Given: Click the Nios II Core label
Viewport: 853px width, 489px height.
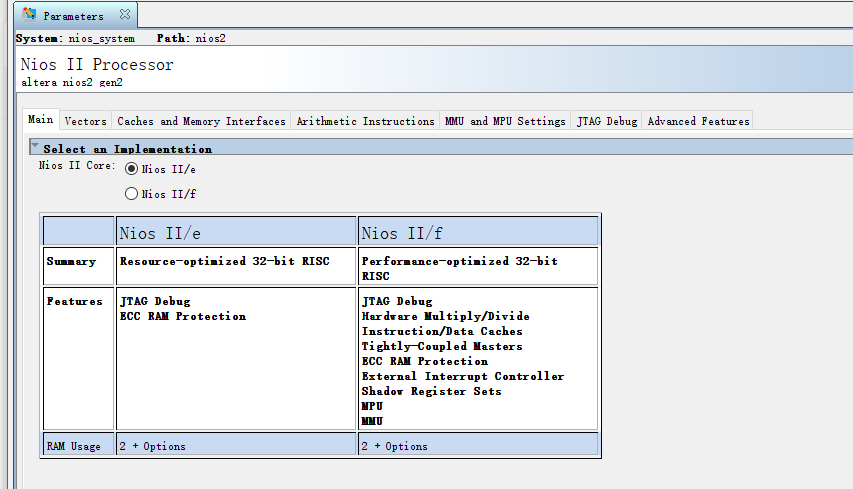Looking at the screenshot, I should 77,165.
